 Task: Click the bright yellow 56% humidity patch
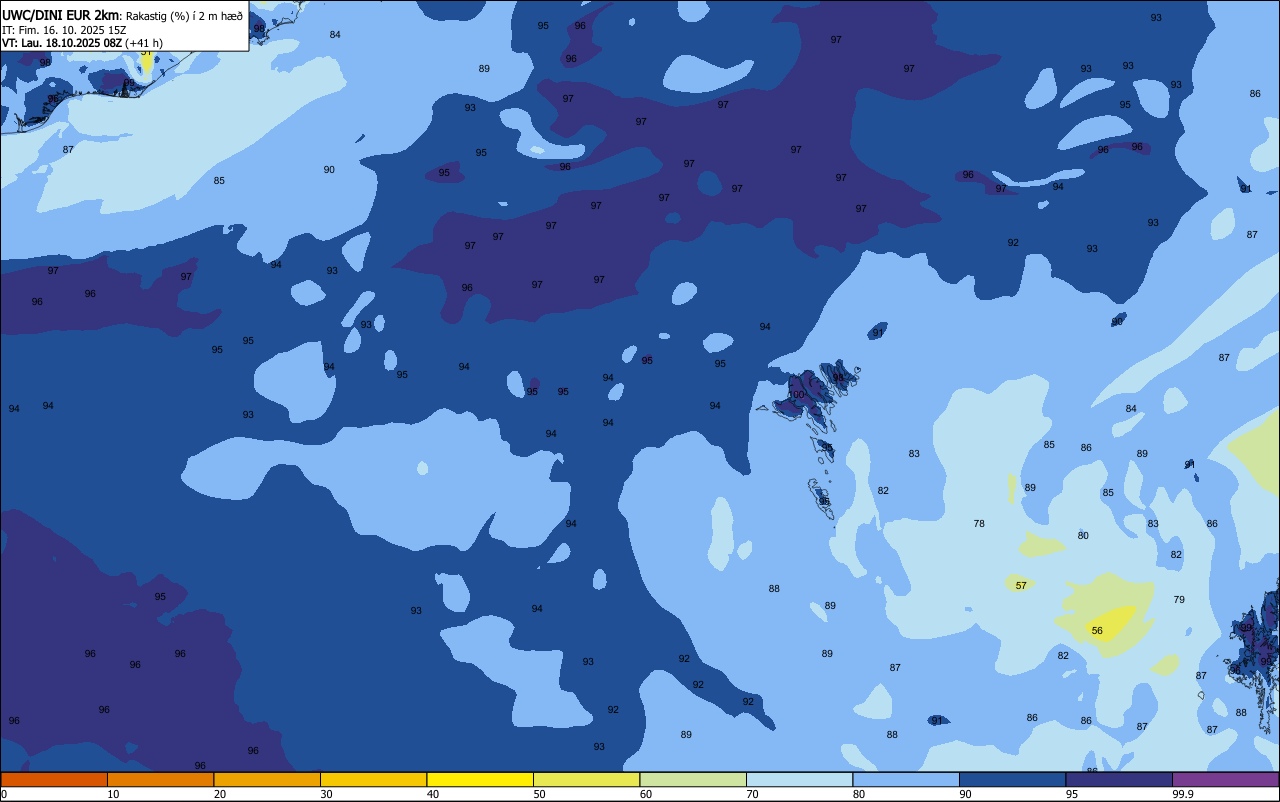click(1110, 622)
